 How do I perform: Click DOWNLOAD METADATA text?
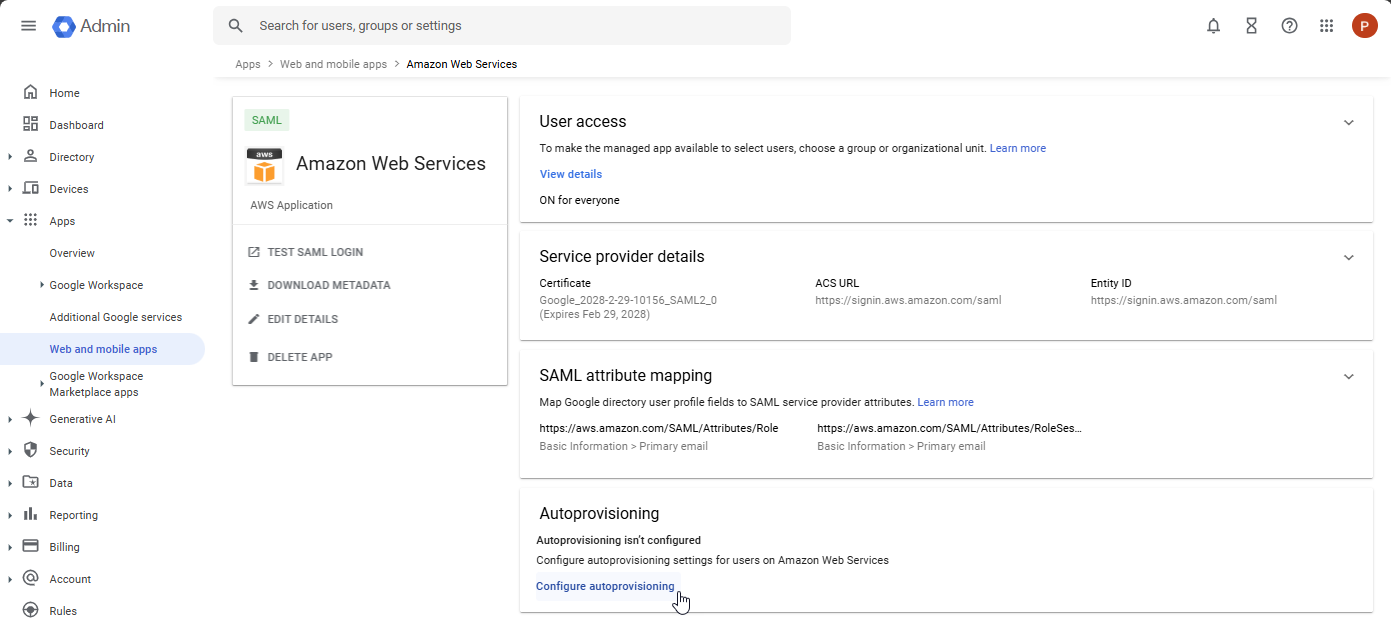tap(329, 285)
